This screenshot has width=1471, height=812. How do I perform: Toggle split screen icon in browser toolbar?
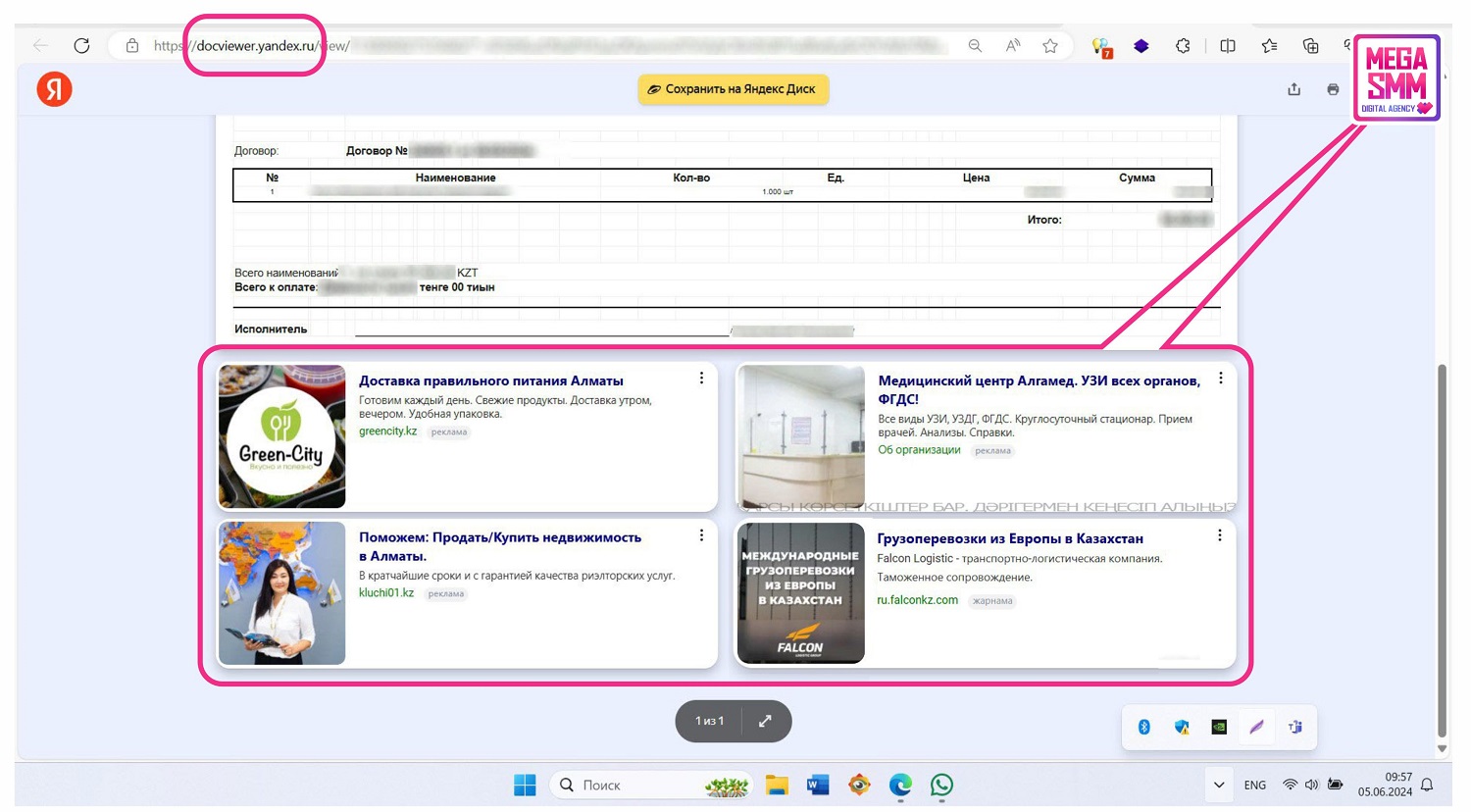[1228, 45]
